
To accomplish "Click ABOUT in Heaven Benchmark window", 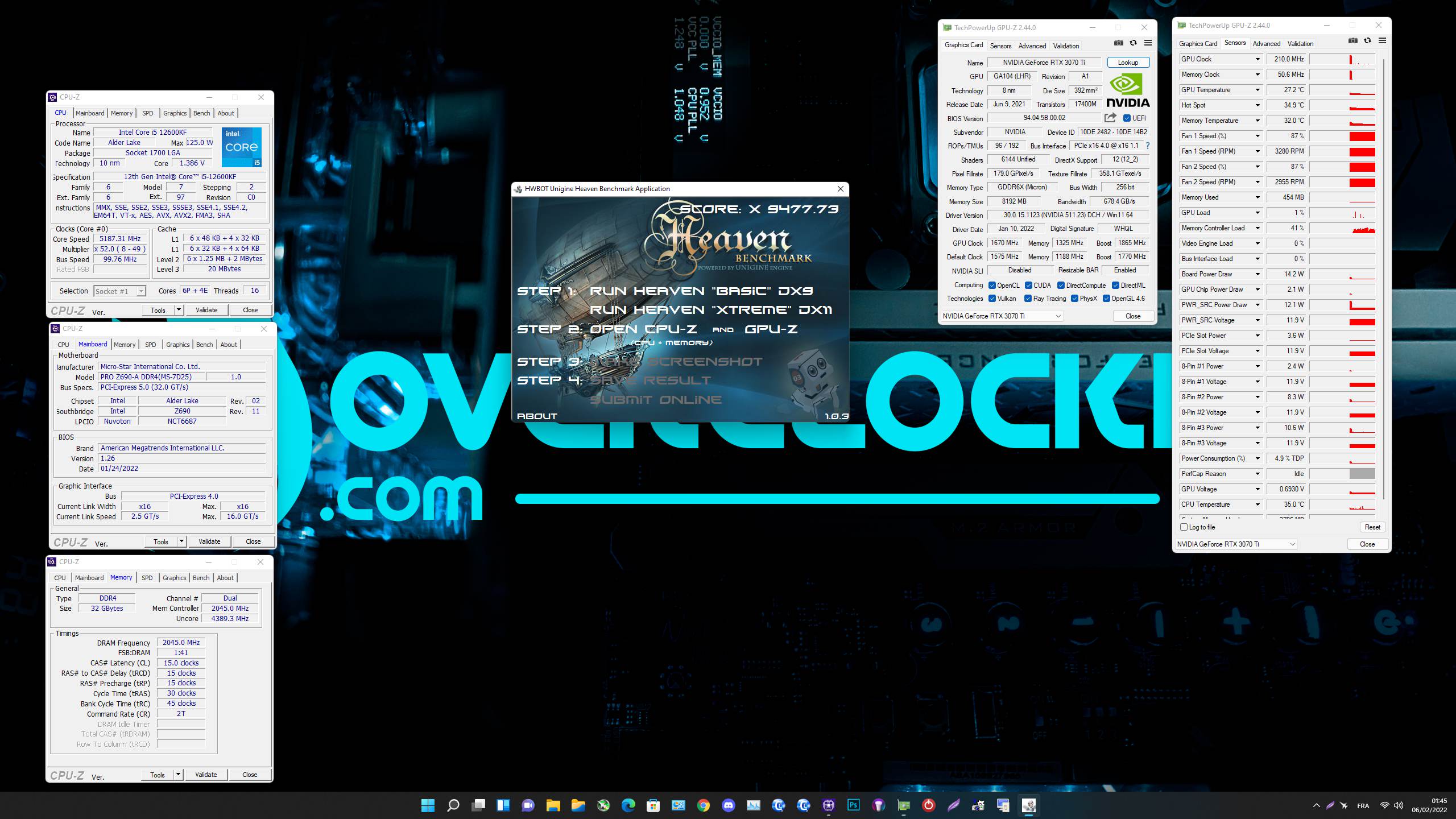I will [537, 416].
